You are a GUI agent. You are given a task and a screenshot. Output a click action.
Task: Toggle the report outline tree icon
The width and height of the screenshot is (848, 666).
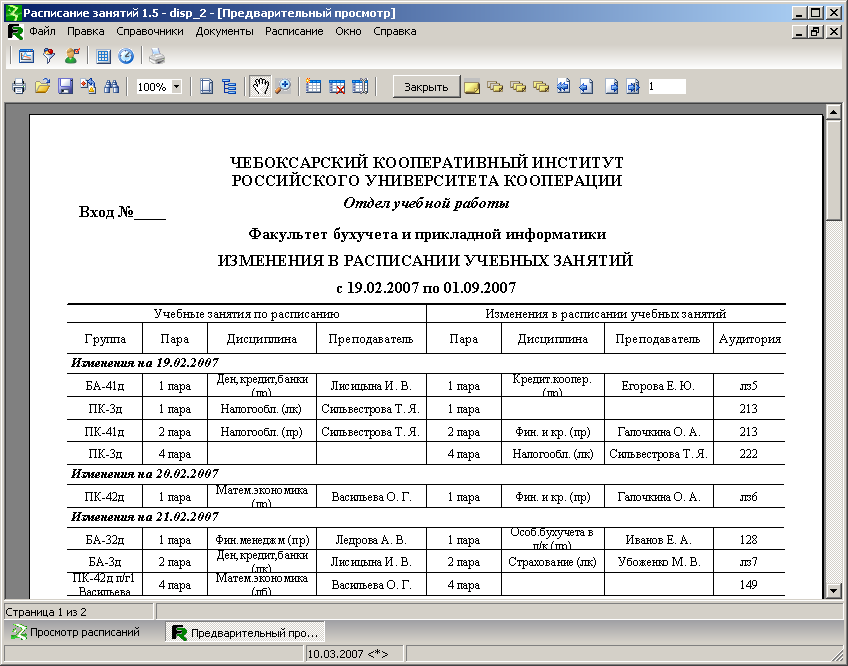229,87
